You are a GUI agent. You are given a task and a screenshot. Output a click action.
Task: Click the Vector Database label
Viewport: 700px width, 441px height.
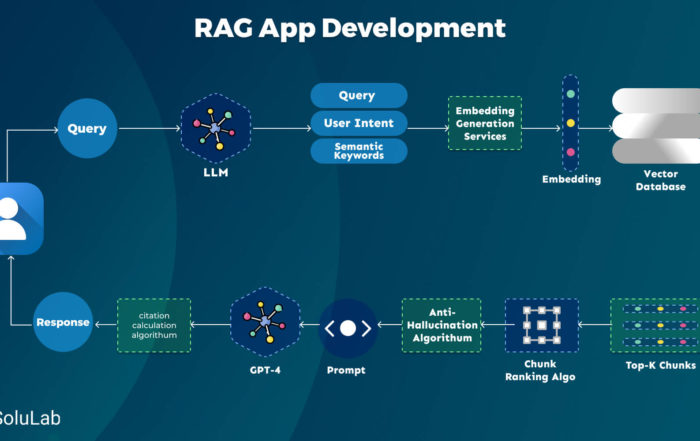[661, 180]
